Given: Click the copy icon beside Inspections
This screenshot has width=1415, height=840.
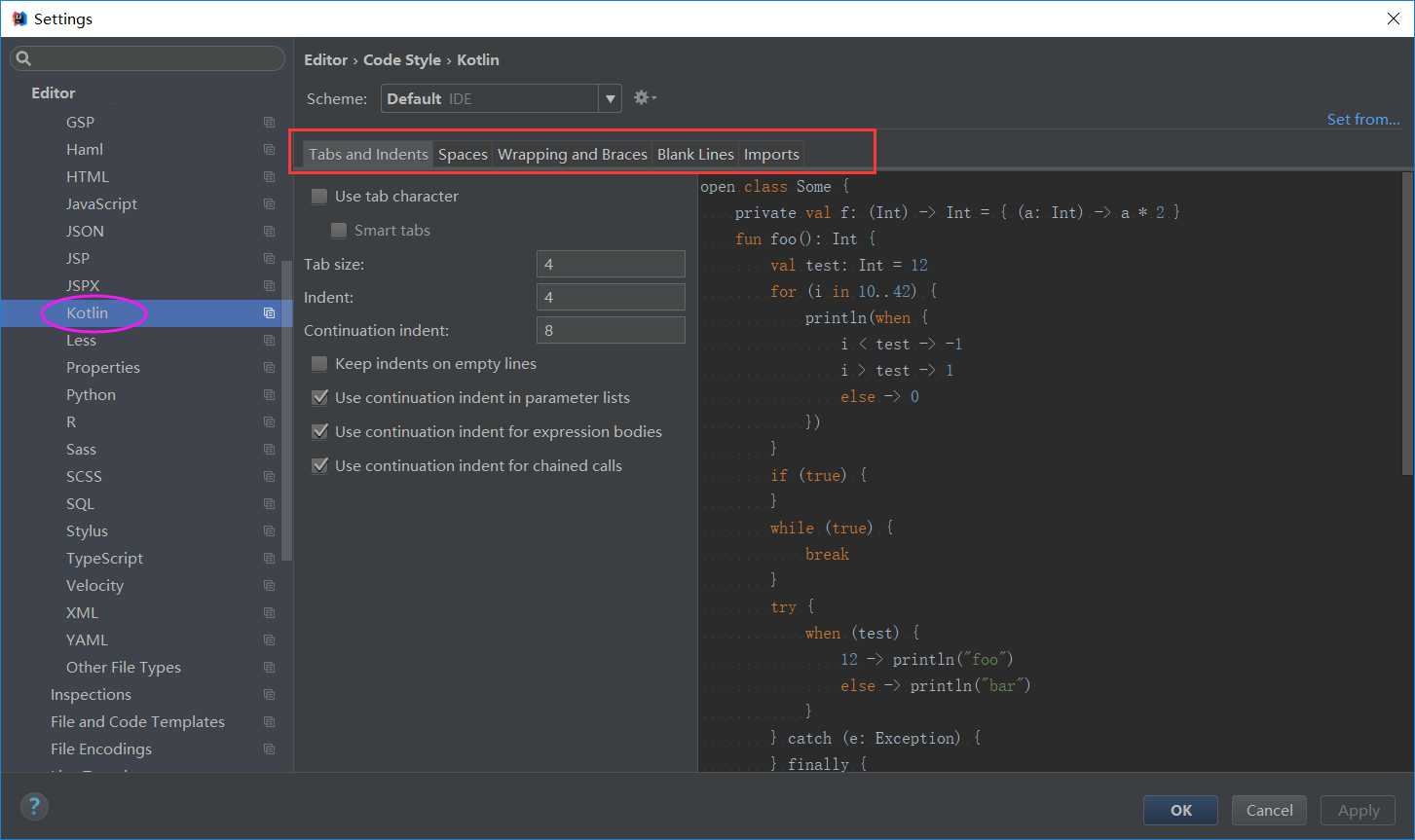Looking at the screenshot, I should (269, 694).
